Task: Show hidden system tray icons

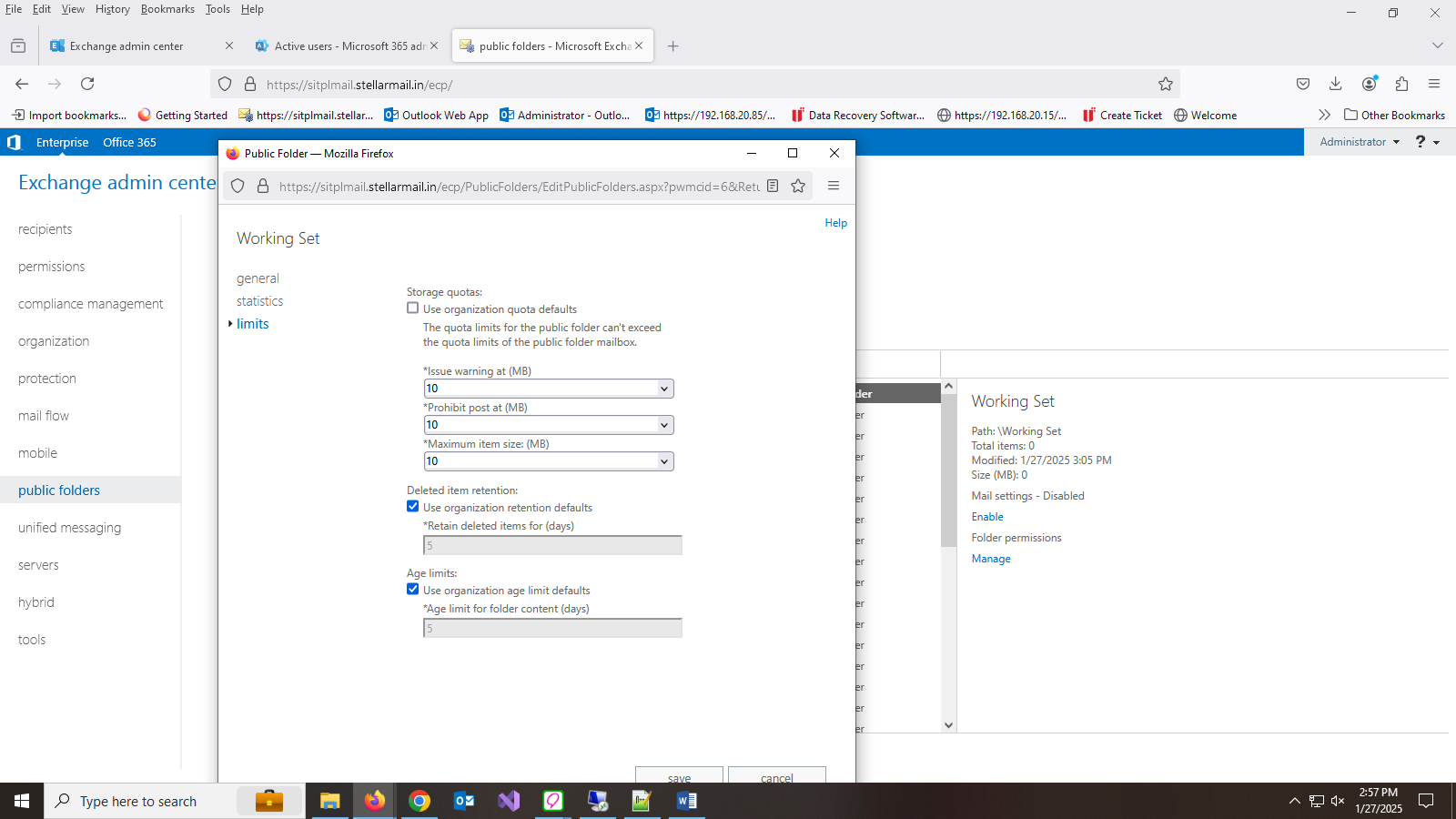Action: [x=1294, y=801]
